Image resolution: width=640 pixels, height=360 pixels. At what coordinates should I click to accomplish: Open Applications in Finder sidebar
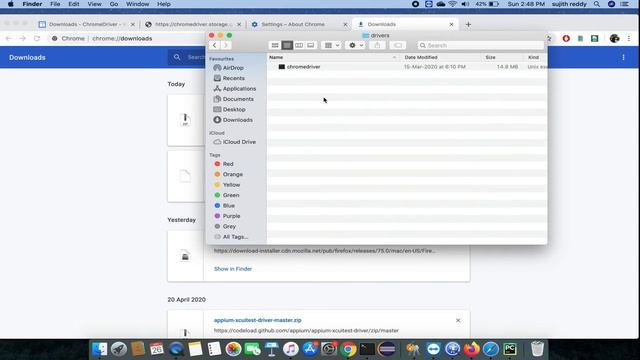[x=239, y=89]
